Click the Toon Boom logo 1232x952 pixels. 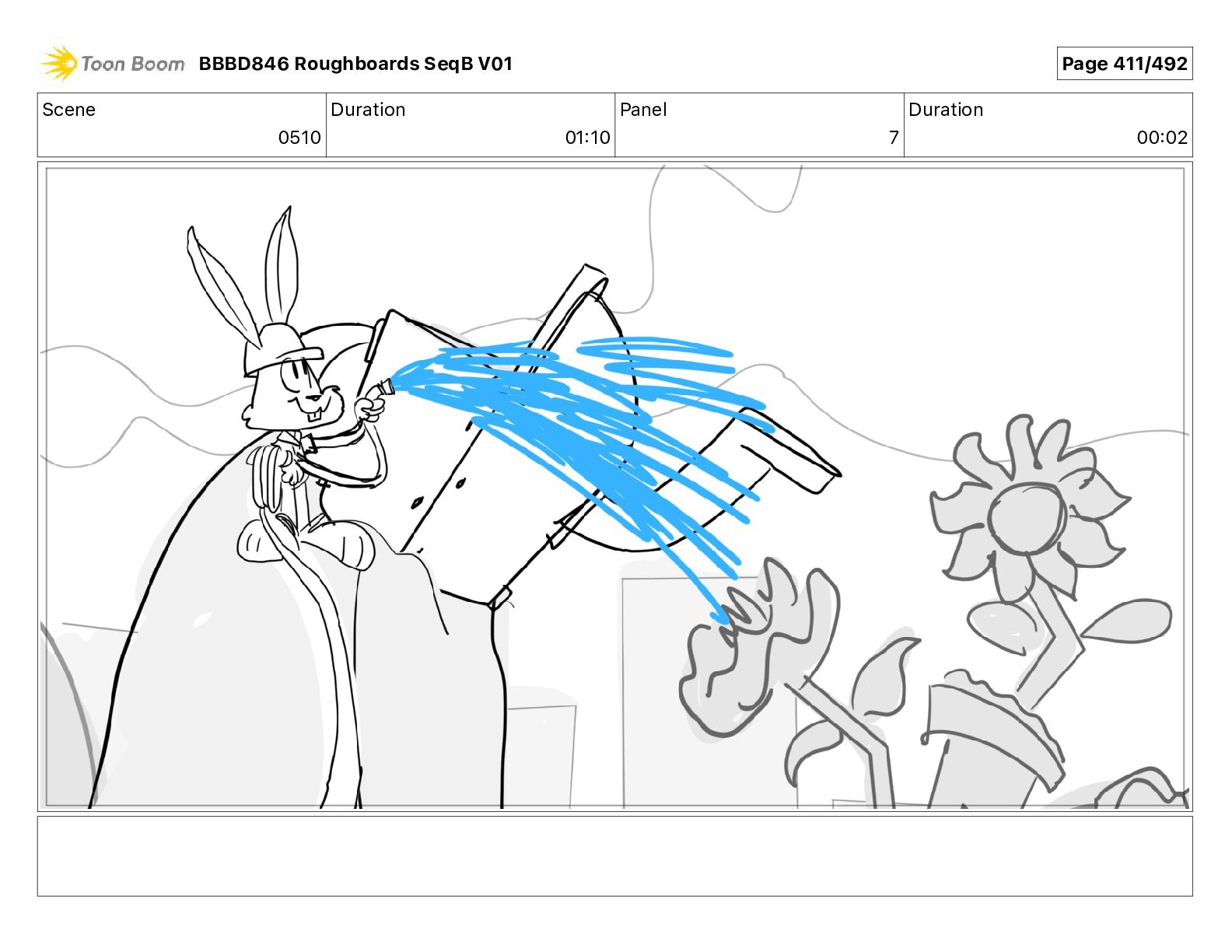[113, 64]
